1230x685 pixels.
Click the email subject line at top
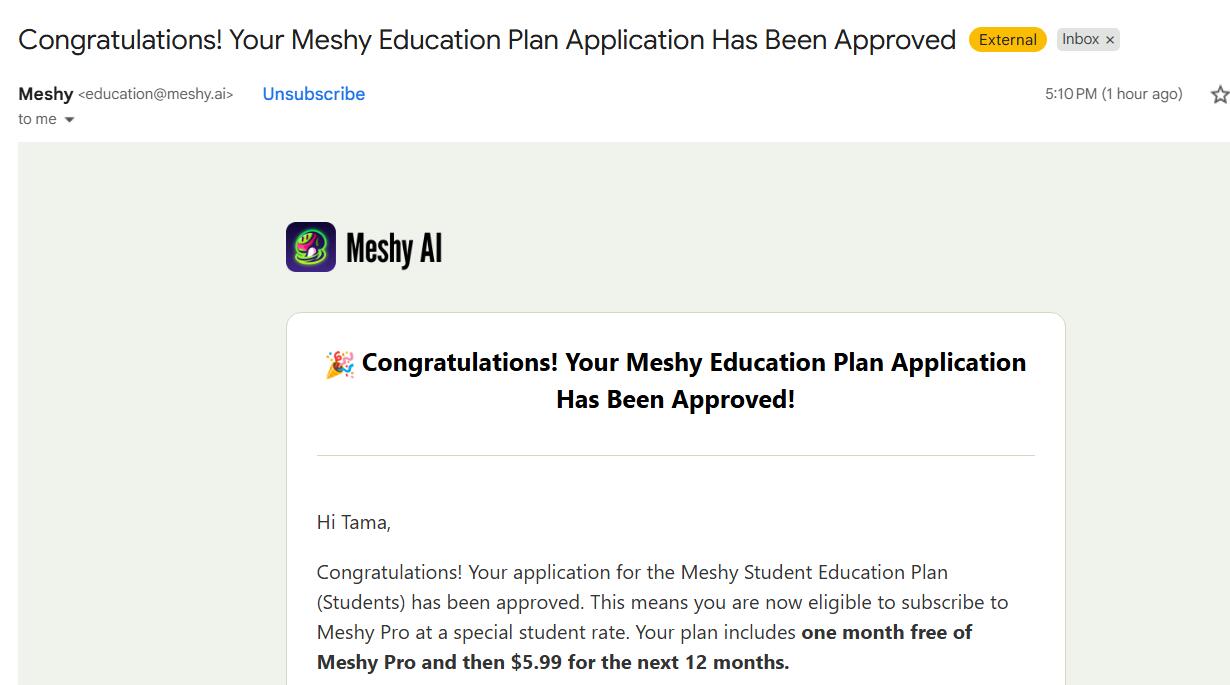click(487, 40)
